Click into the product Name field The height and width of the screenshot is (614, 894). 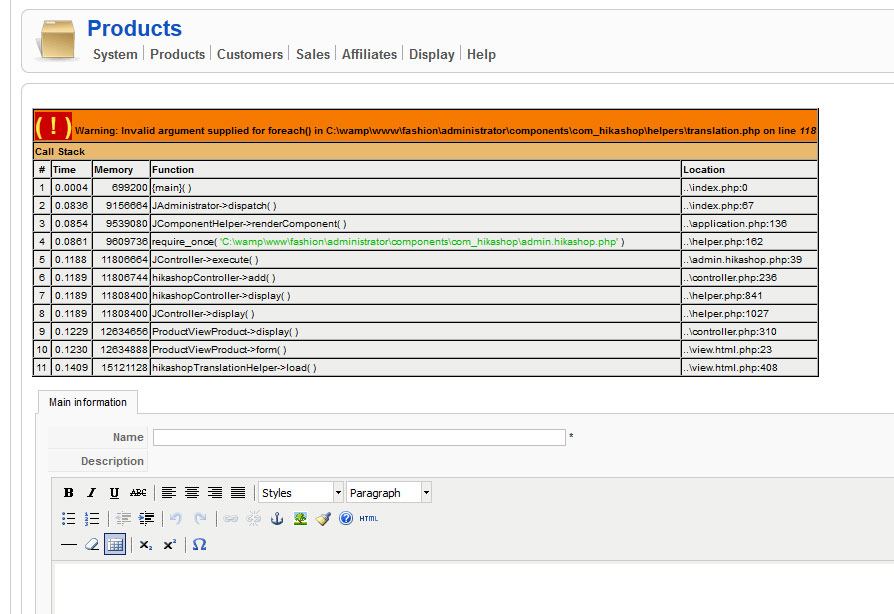pos(358,437)
